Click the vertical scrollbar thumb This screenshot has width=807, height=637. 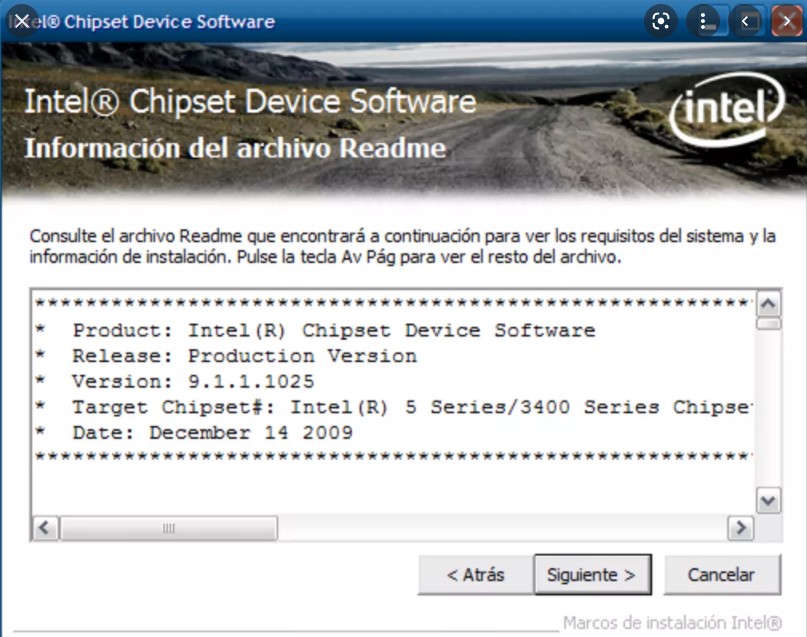(x=768, y=324)
